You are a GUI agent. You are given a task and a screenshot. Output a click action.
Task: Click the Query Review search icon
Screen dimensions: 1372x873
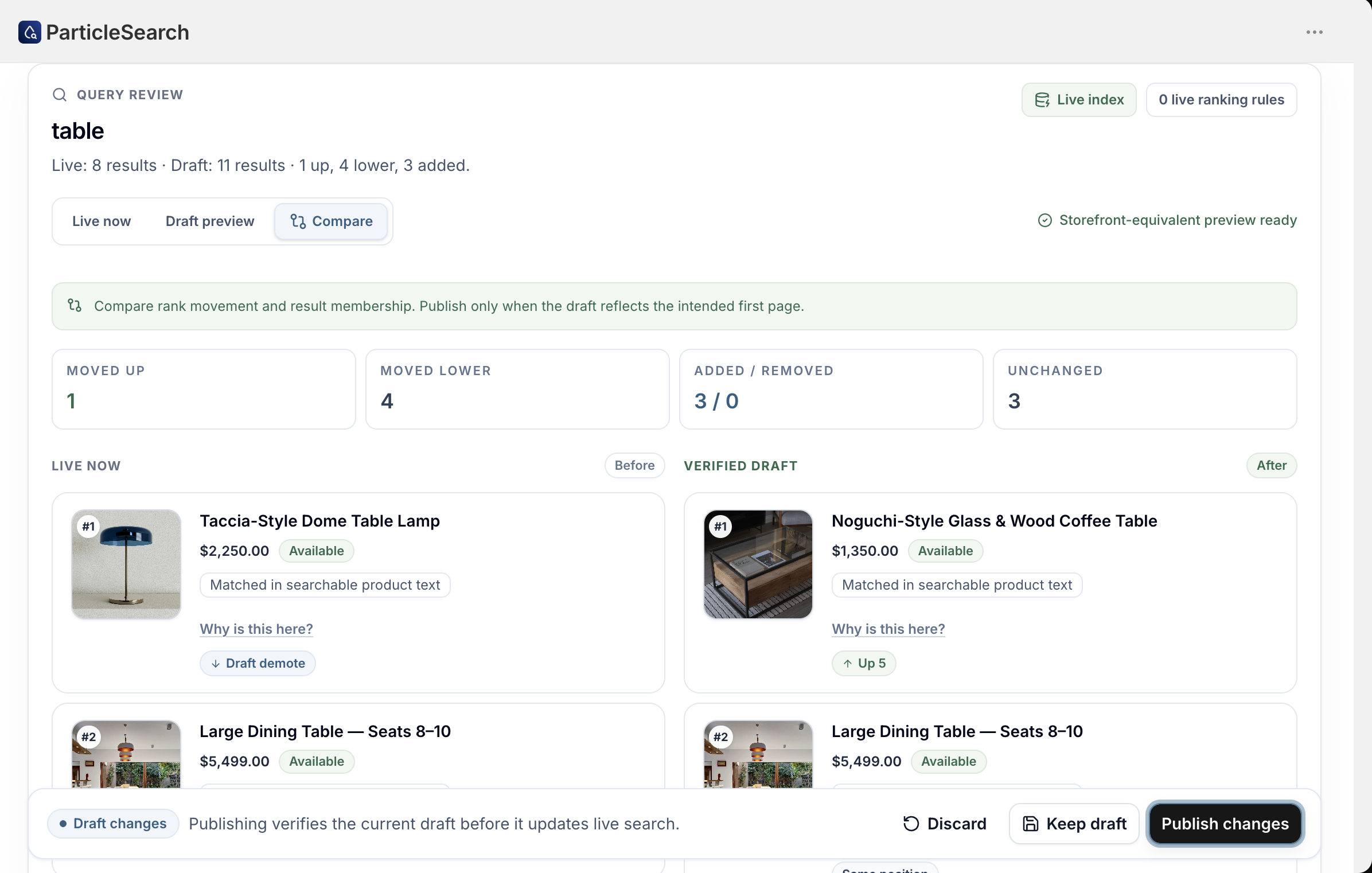click(x=60, y=95)
